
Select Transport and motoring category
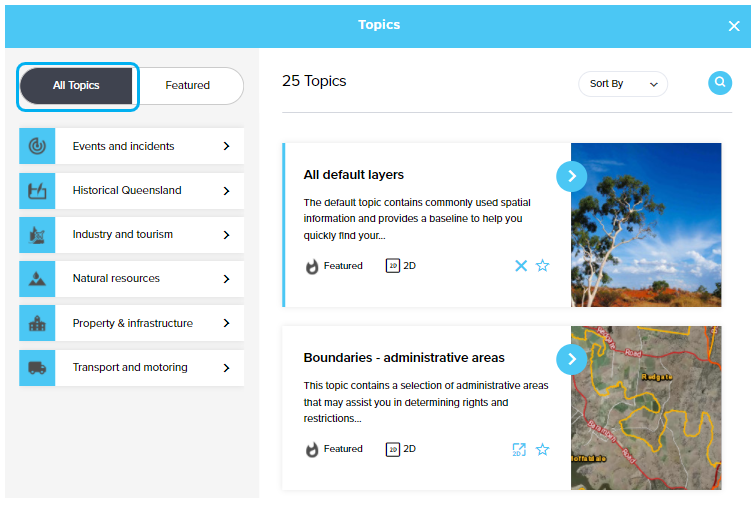click(131, 368)
